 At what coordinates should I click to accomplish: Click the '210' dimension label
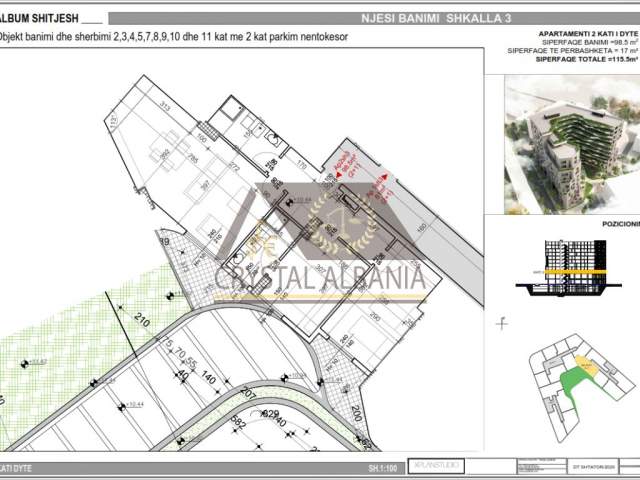(x=142, y=320)
